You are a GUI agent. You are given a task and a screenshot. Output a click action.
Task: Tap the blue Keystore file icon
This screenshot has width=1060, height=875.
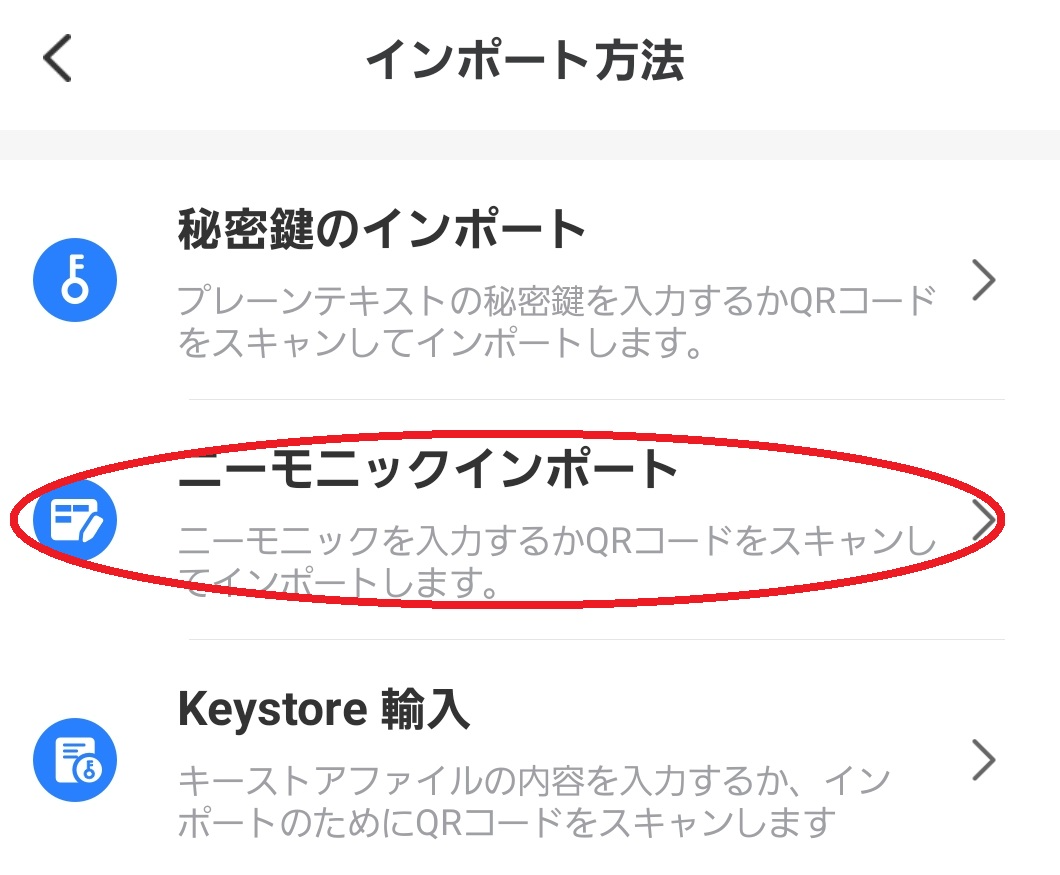tap(75, 760)
